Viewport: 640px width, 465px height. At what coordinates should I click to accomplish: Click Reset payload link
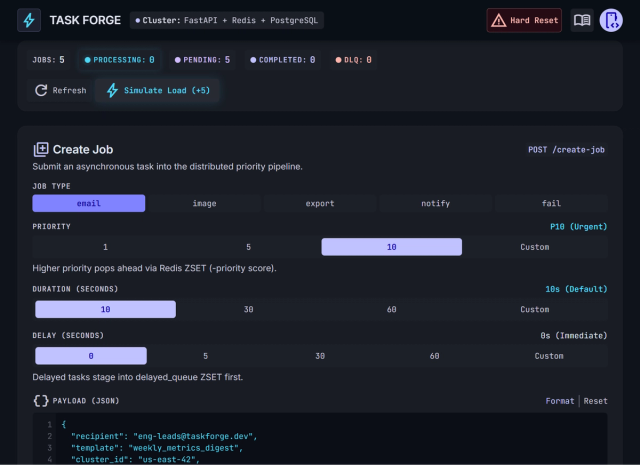tap(596, 401)
